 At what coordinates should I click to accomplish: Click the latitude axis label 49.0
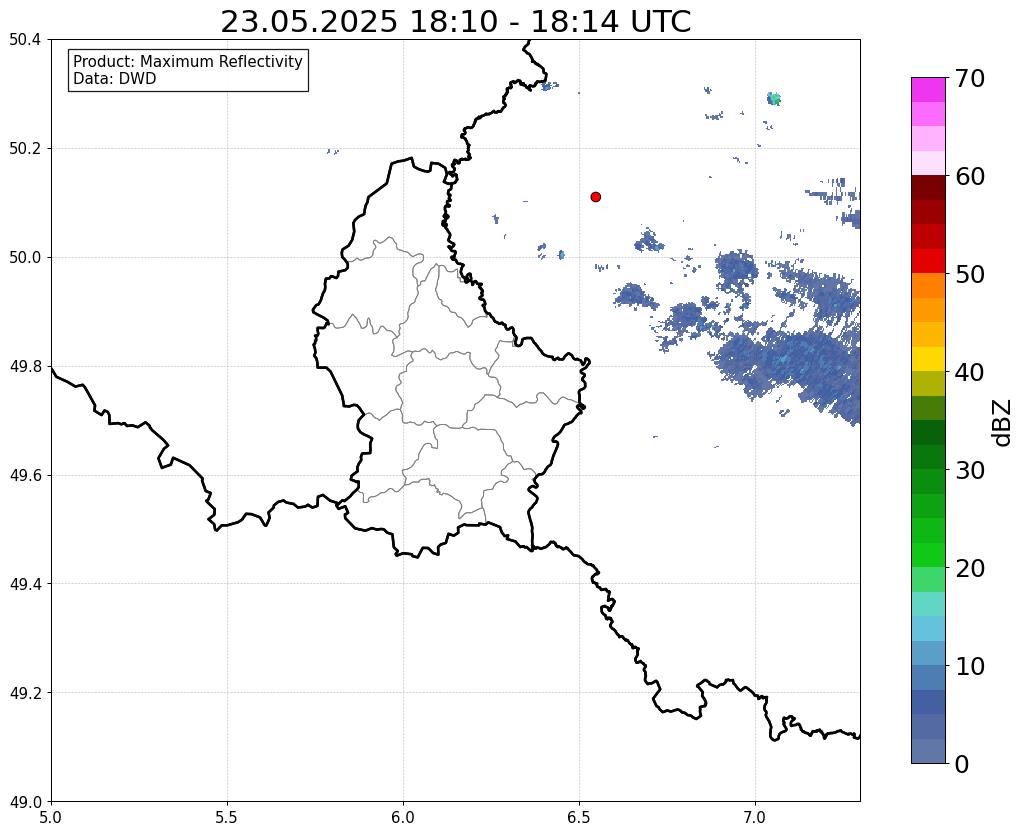[x=25, y=802]
